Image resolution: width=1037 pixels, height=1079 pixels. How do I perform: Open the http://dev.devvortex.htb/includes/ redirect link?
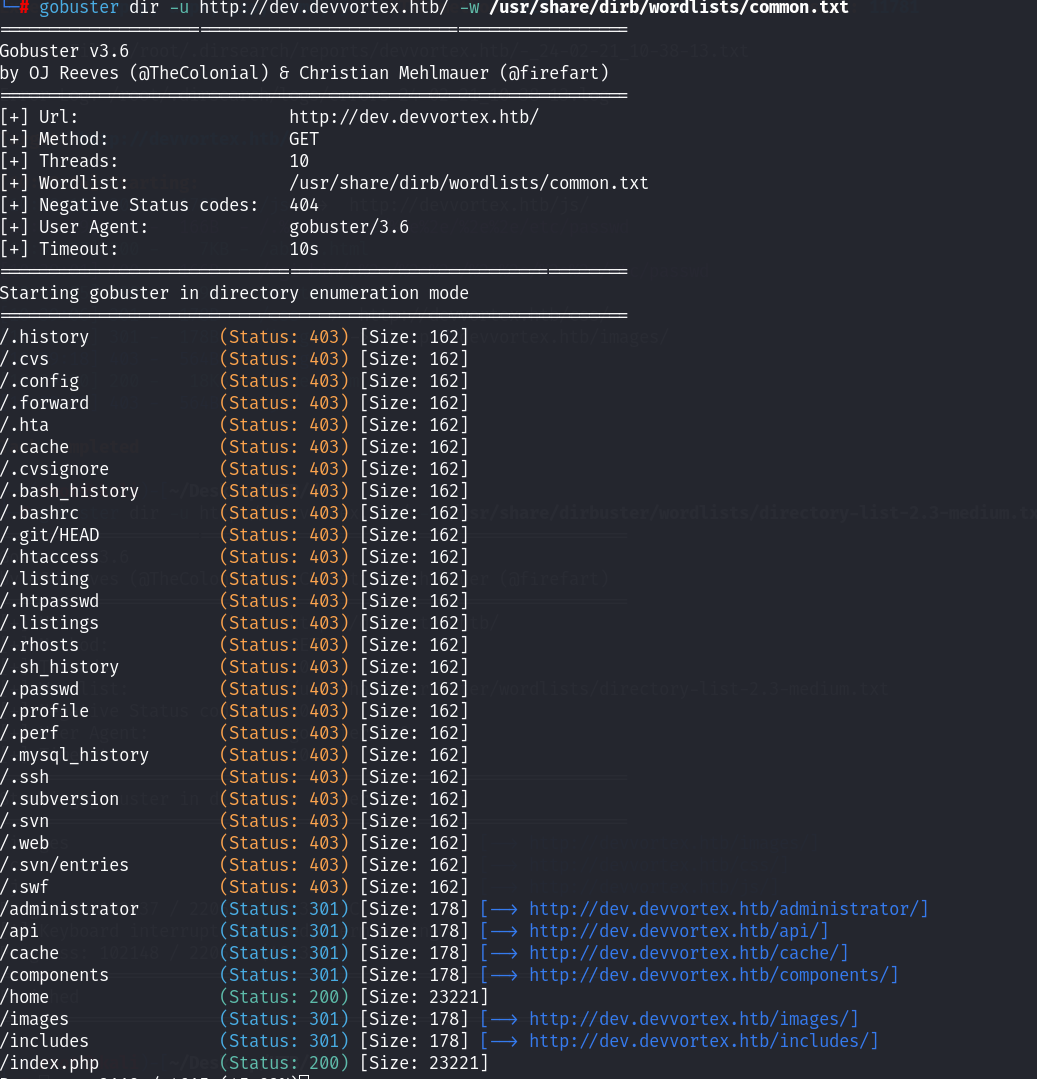point(799,1041)
